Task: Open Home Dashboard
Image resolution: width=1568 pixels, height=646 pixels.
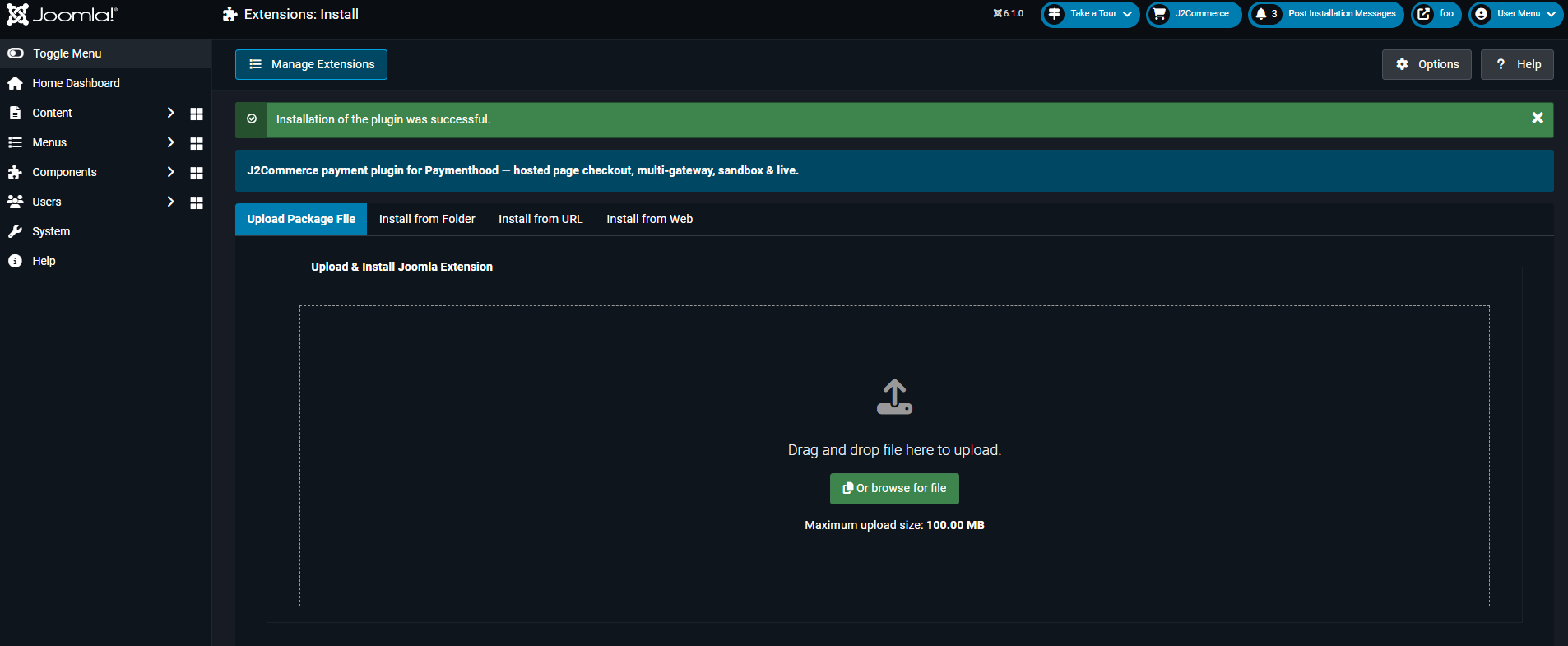Action: pyautogui.click(x=76, y=83)
